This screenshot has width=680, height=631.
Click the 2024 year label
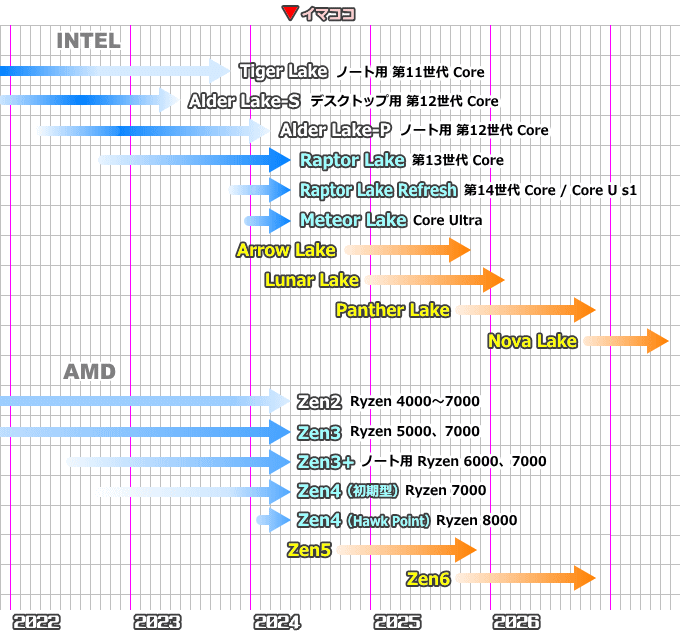tap(277, 622)
